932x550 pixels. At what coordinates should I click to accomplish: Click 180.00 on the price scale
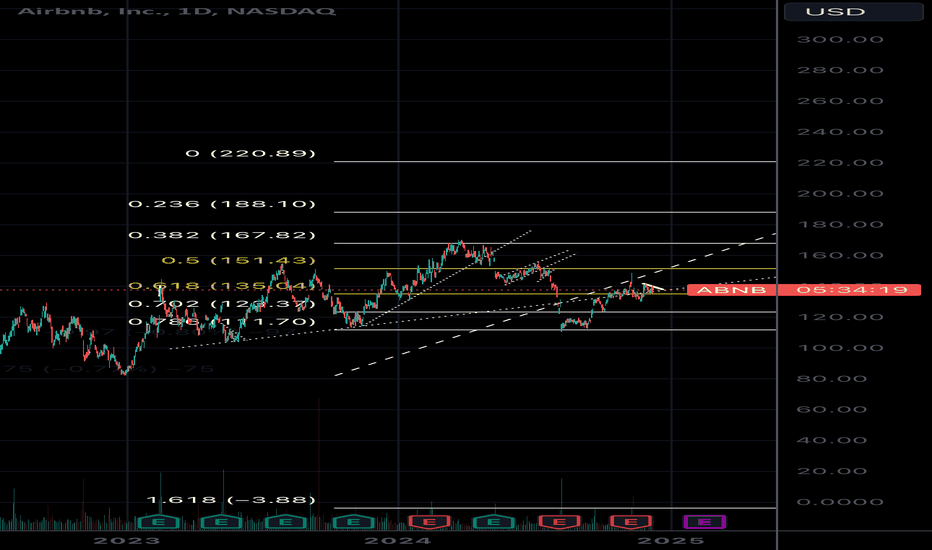[840, 225]
